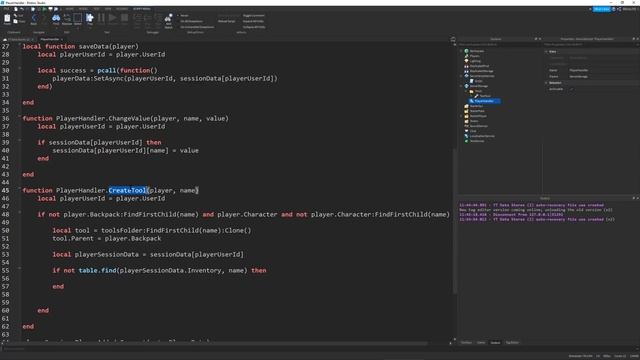The width and height of the screenshot is (640, 360).
Task: Collapse the Data section in Properties
Action: point(546,51)
